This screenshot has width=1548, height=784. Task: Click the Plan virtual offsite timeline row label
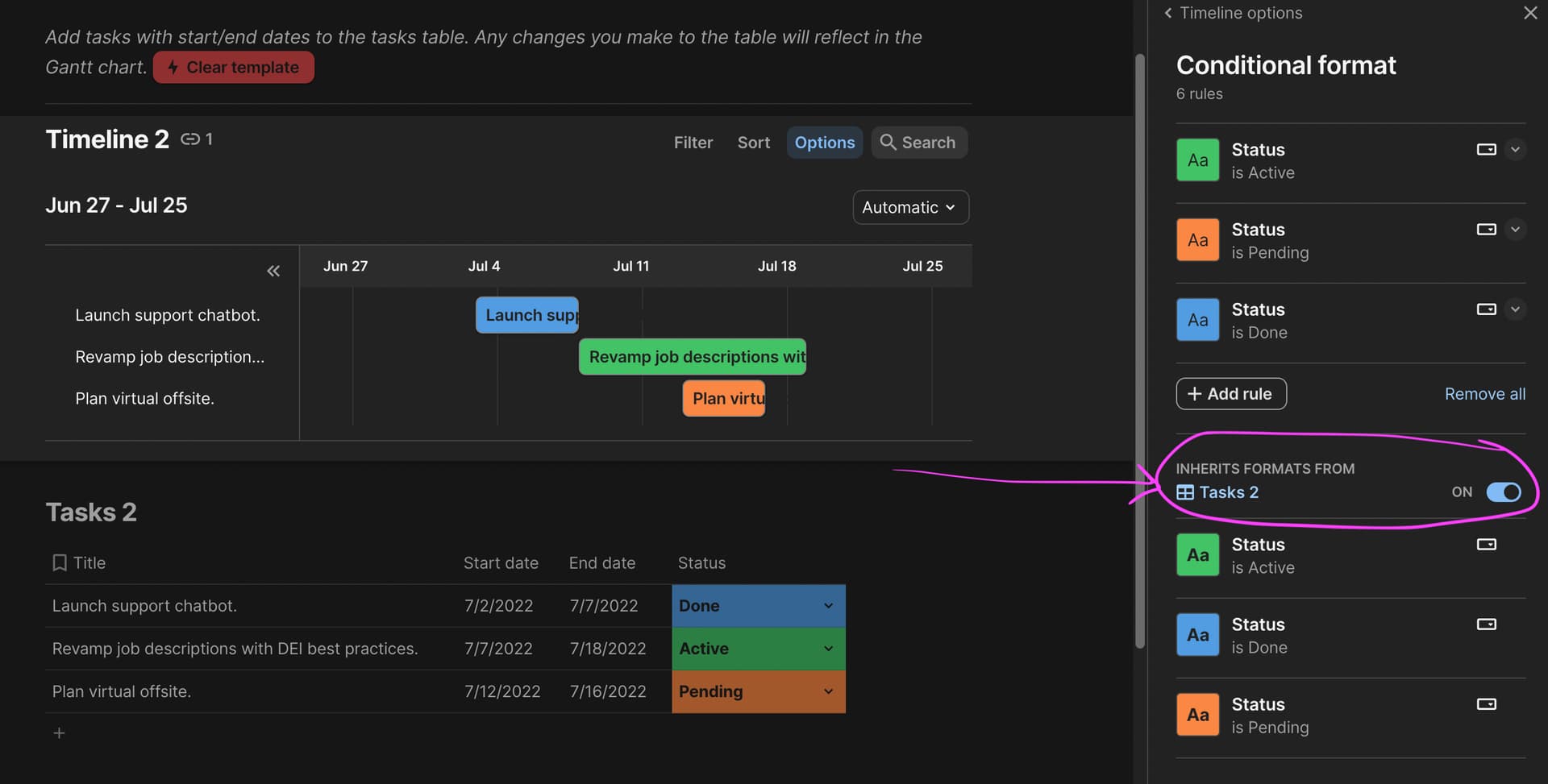[144, 399]
